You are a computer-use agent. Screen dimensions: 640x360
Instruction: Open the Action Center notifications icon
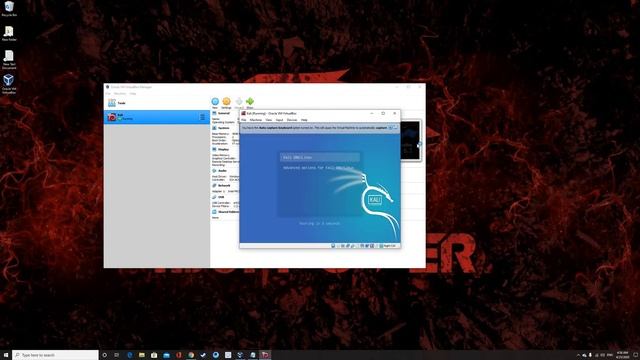tap(635, 355)
